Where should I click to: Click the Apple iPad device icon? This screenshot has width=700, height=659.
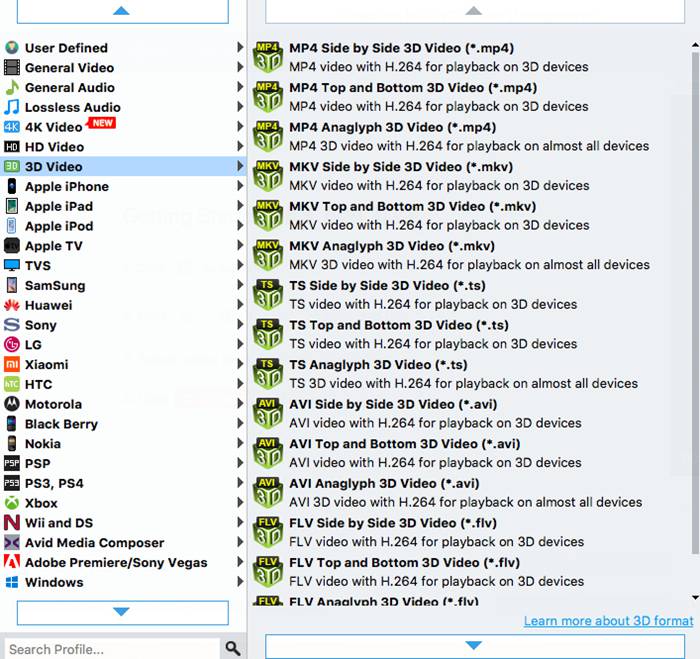[12, 206]
